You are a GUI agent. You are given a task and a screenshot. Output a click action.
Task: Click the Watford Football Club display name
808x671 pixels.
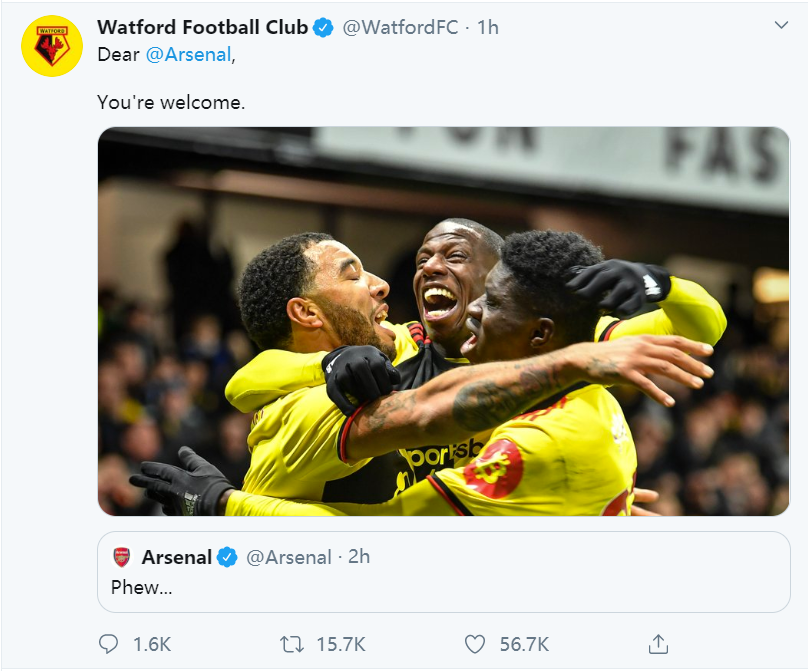(x=202, y=28)
